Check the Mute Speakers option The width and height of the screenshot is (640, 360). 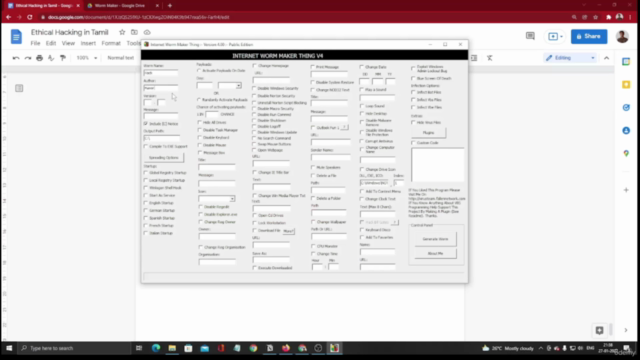click(313, 168)
